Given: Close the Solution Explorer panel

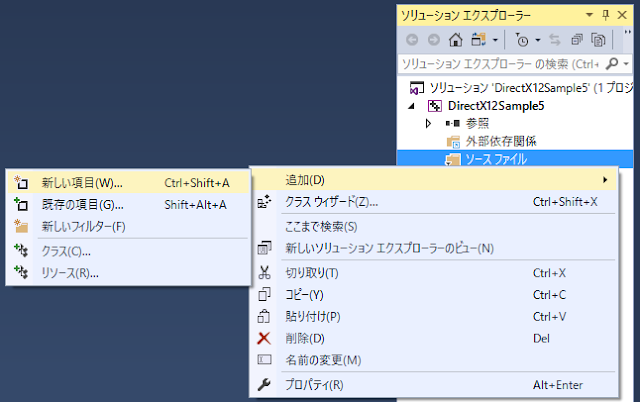Looking at the screenshot, I should (x=622, y=15).
